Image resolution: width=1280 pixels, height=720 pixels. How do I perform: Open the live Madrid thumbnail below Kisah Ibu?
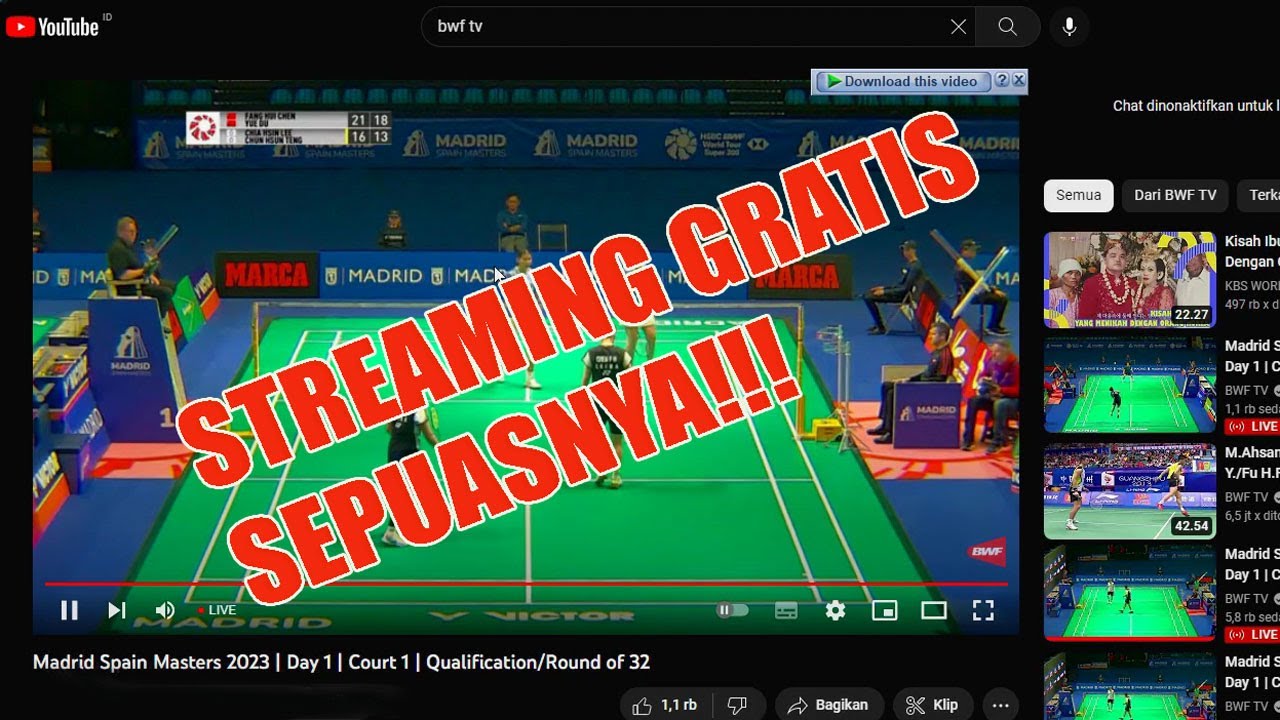1130,385
